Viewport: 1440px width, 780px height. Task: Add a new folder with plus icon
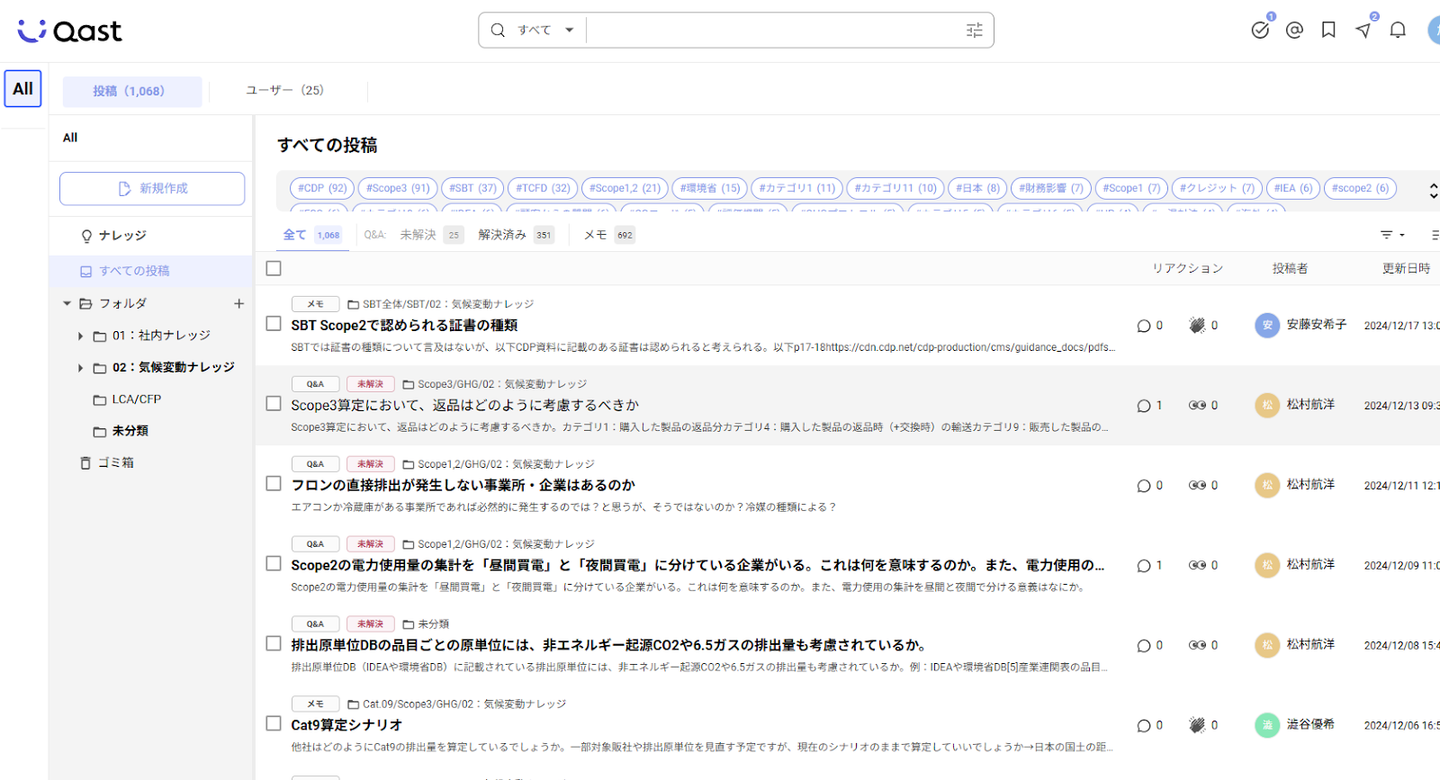(239, 303)
